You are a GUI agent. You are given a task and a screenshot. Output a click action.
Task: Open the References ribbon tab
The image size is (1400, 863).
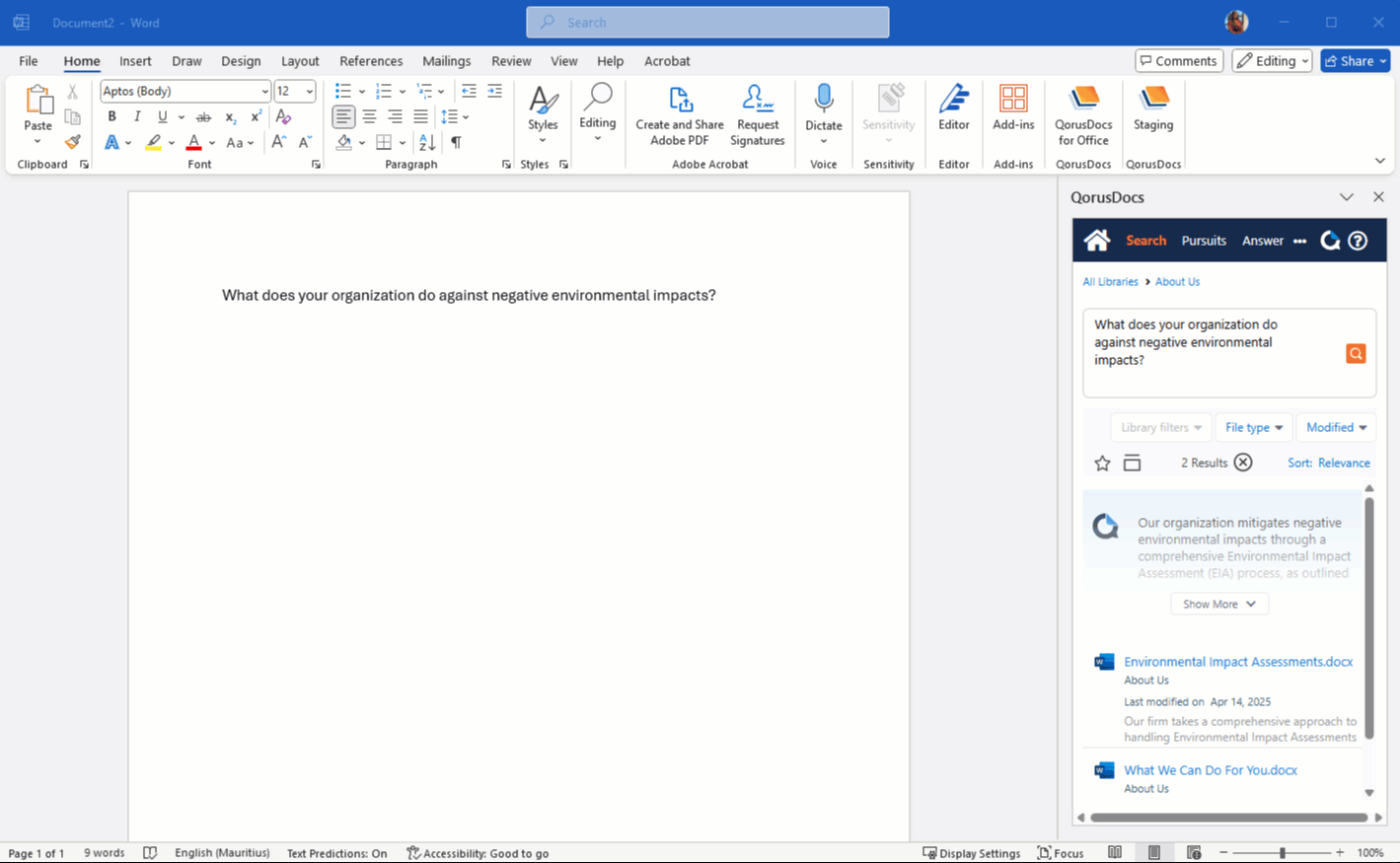371,61
